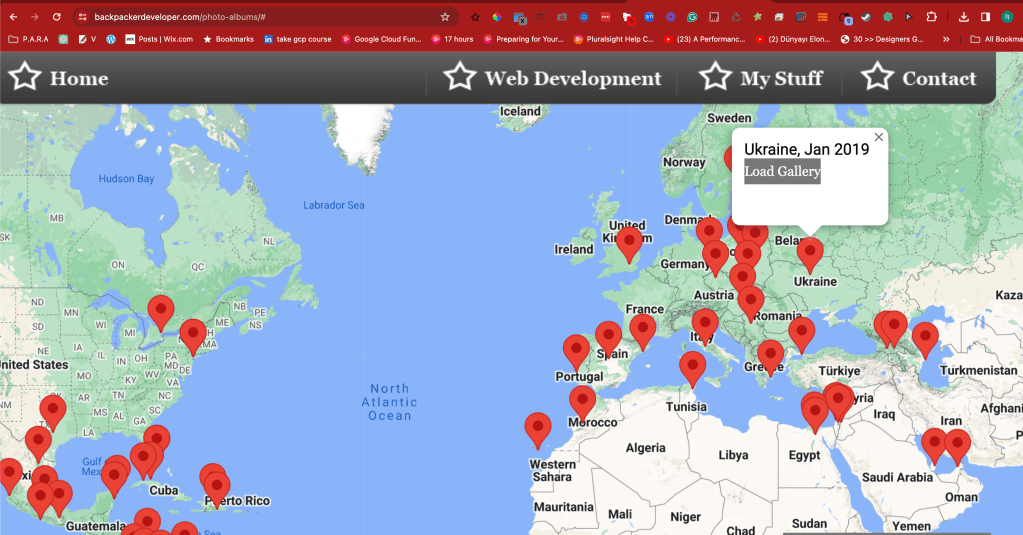The width and height of the screenshot is (1023, 535).
Task: Open the Downloads icon in the toolbar
Action: point(964,17)
